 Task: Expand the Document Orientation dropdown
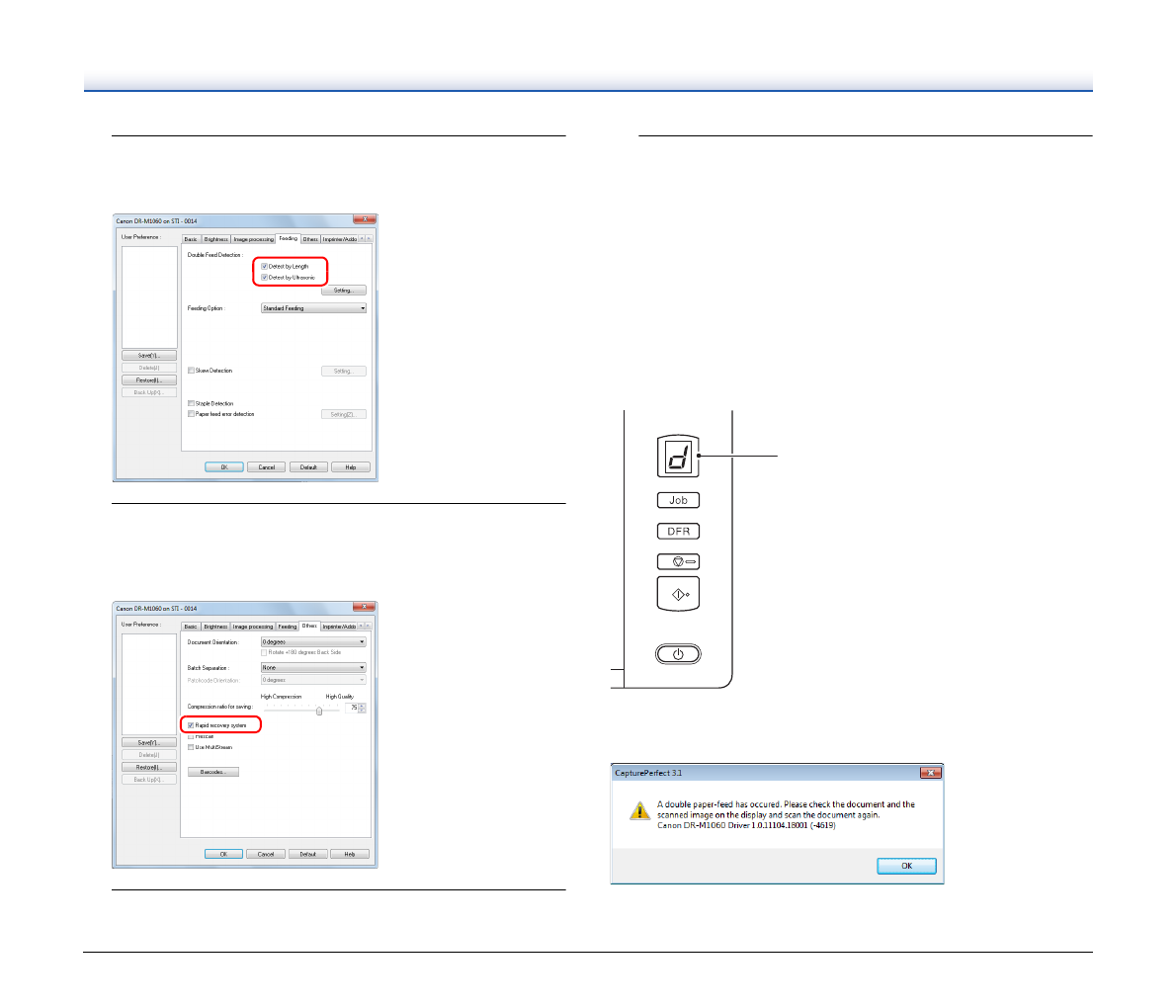point(313,642)
